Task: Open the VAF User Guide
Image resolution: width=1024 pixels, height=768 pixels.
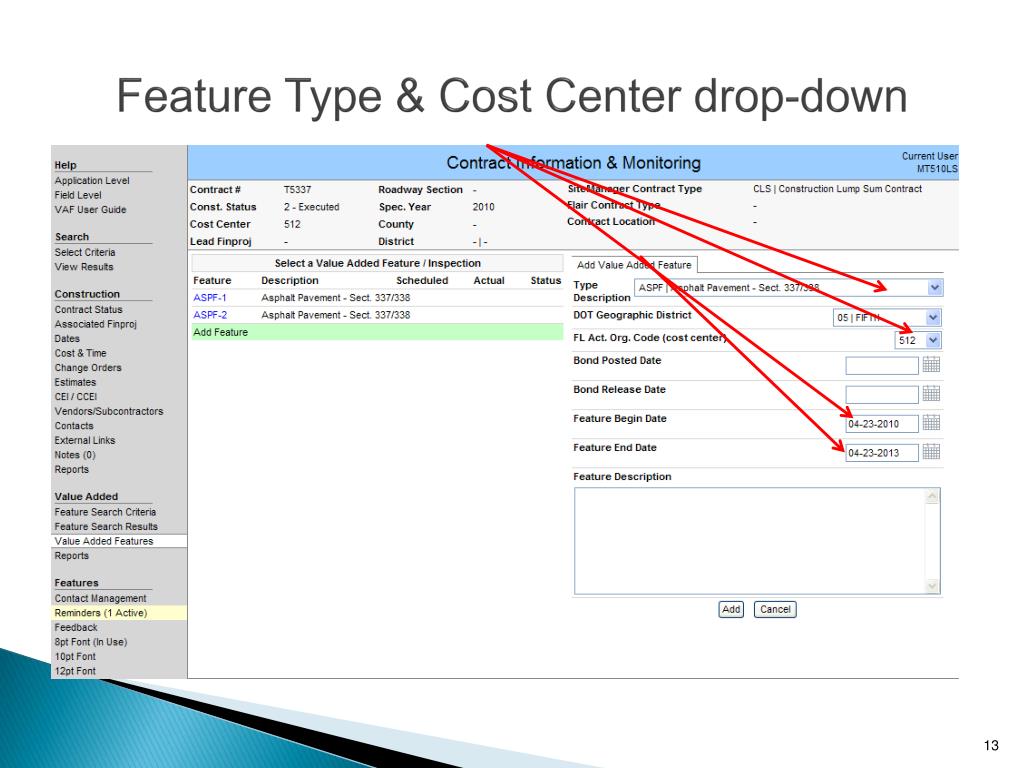Action: [x=90, y=210]
